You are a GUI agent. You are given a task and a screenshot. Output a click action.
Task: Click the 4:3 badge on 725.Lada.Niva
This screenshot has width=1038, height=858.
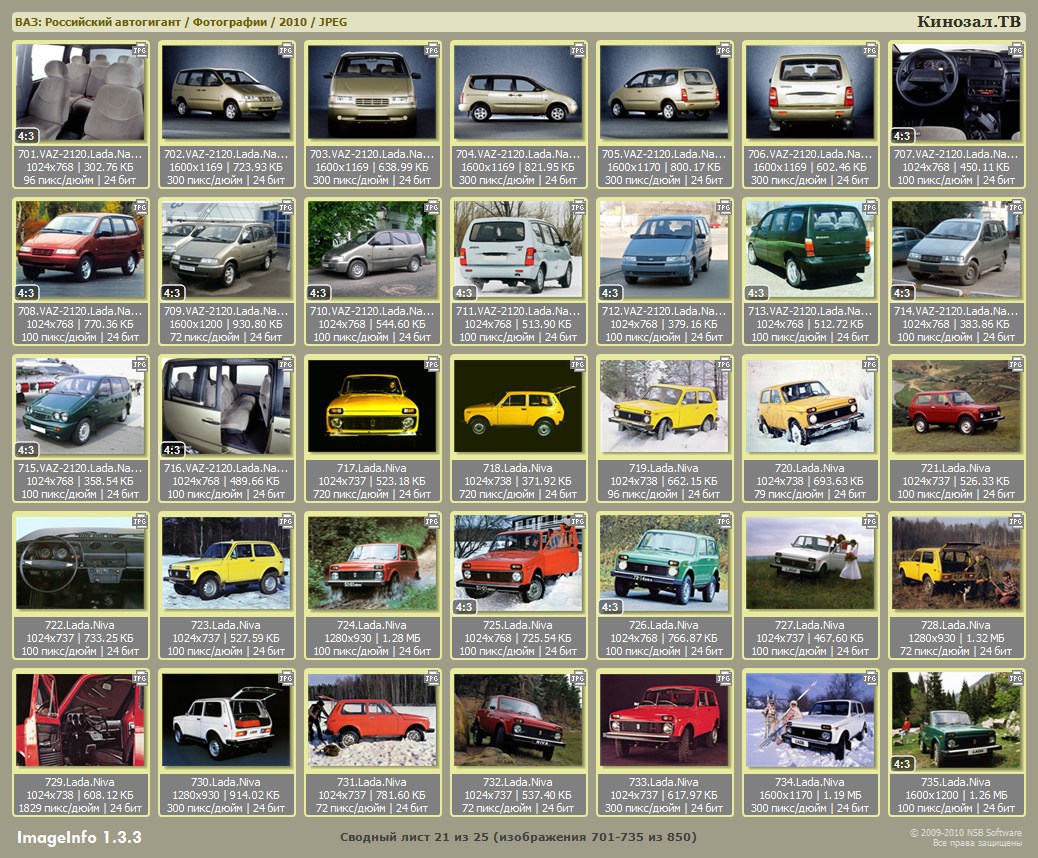(x=464, y=607)
